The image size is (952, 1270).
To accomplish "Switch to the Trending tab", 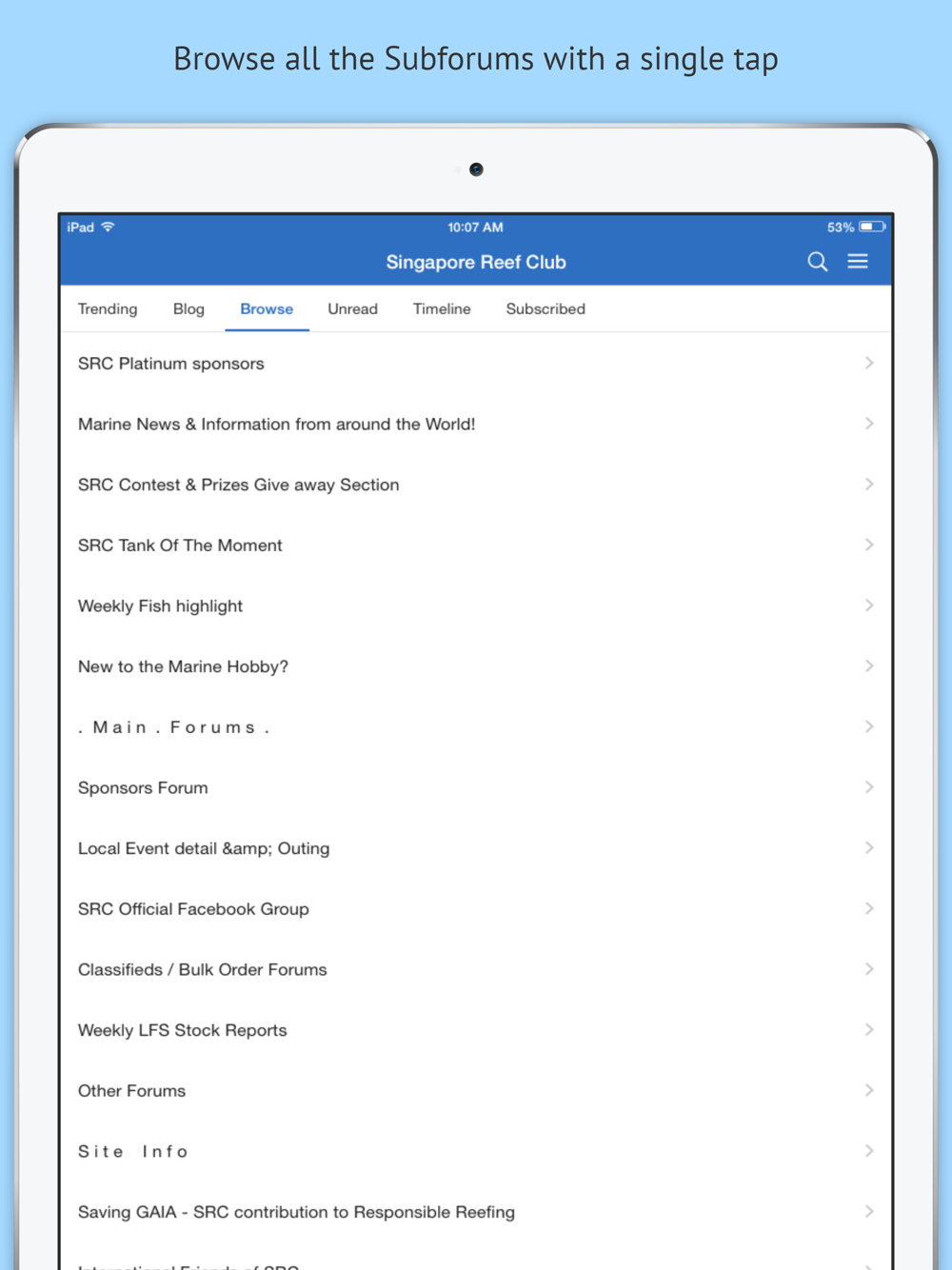I will [x=108, y=308].
